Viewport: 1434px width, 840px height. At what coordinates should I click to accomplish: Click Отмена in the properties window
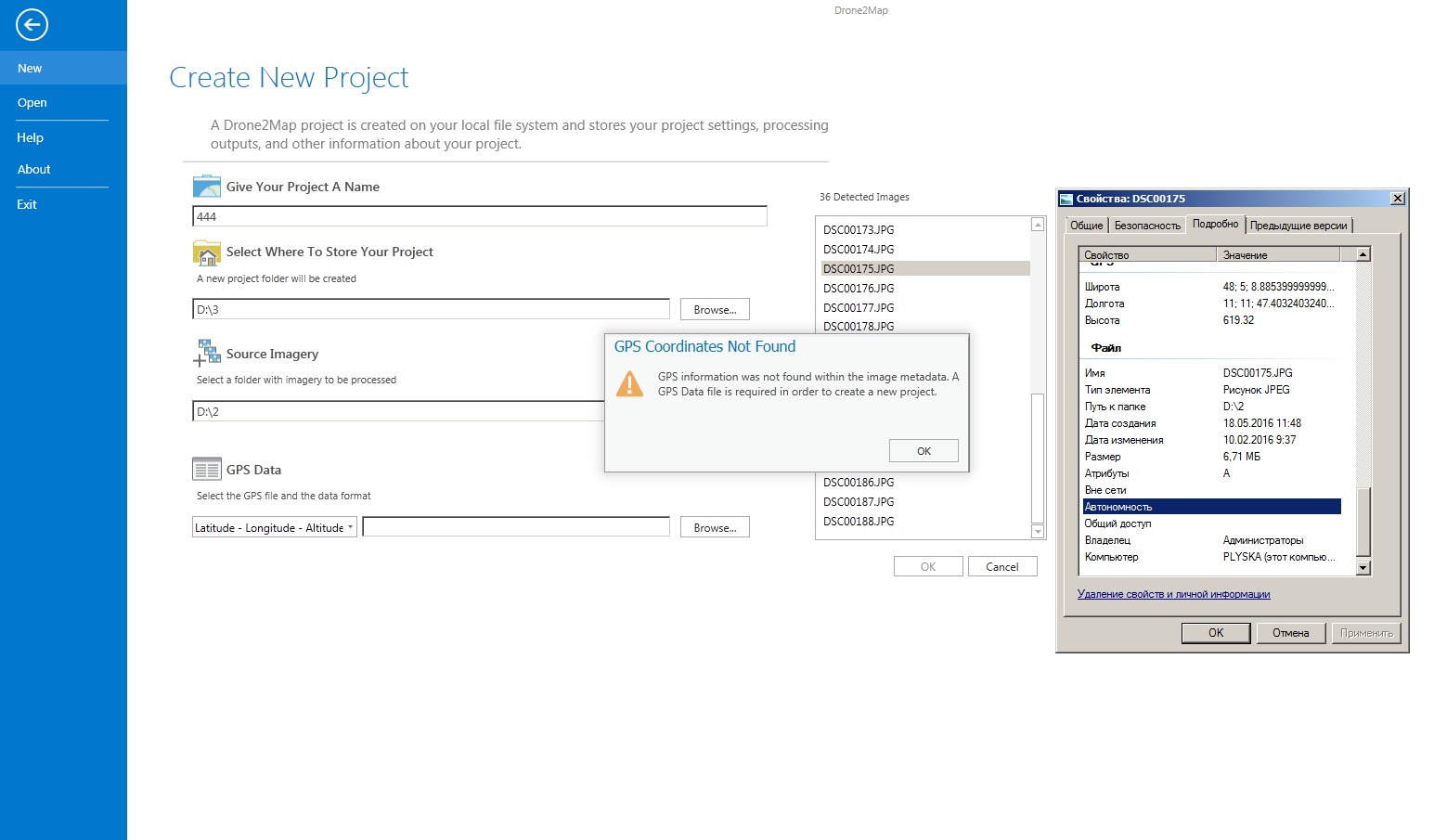click(1291, 633)
